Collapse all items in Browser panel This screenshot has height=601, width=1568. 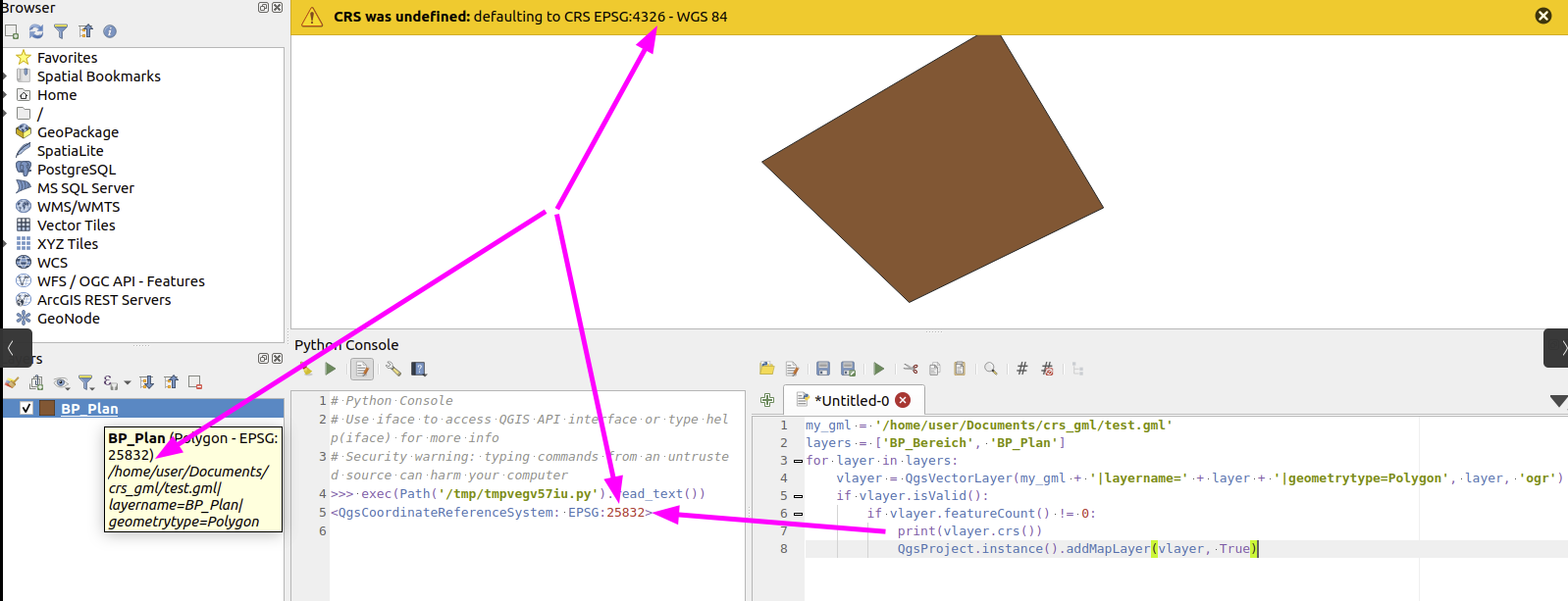pyautogui.click(x=85, y=31)
